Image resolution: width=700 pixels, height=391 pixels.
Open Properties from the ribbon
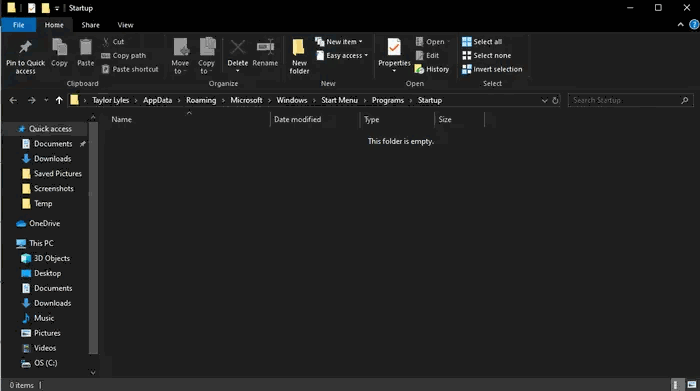pos(394,56)
